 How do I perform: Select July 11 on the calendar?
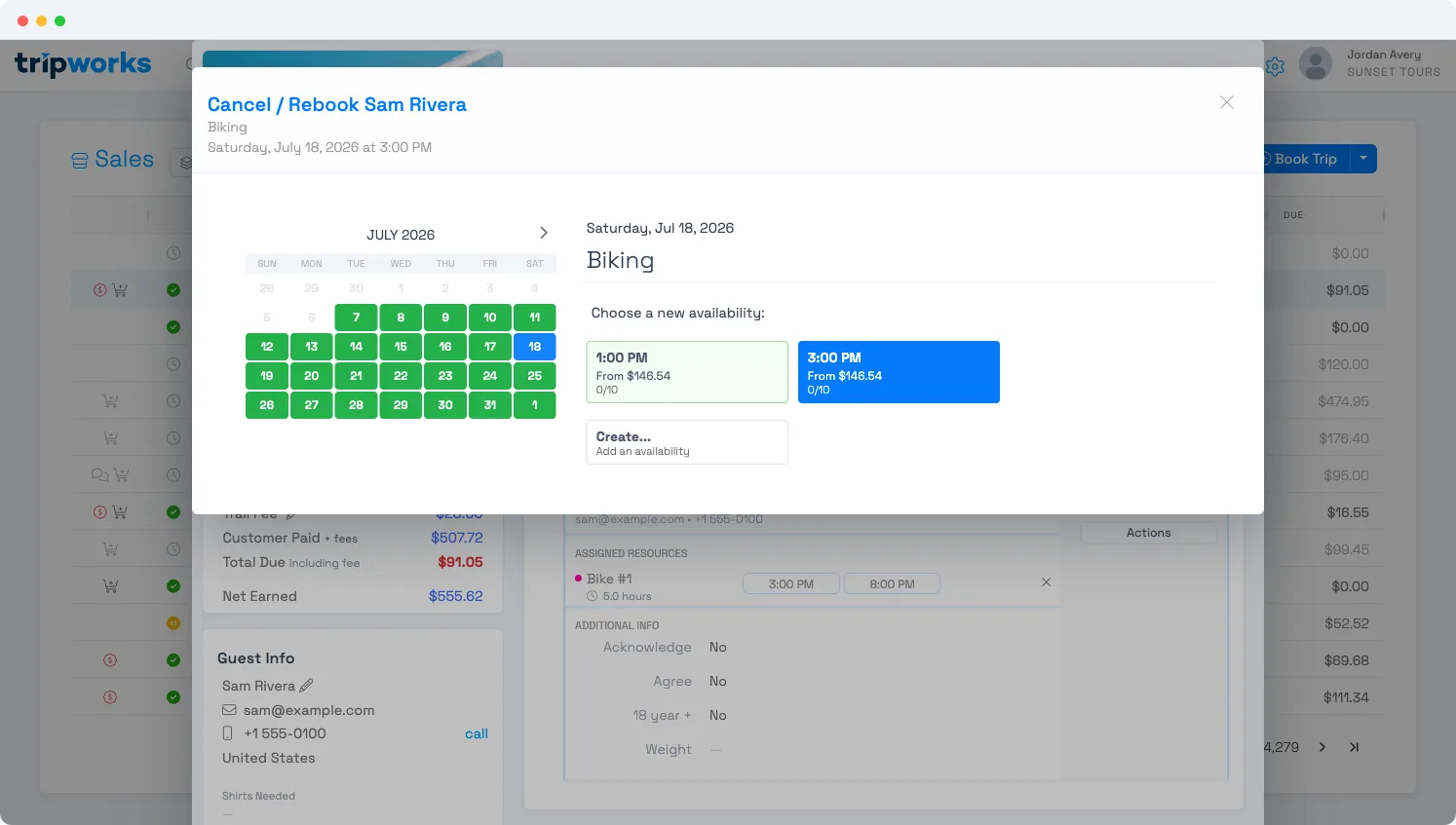(x=535, y=318)
